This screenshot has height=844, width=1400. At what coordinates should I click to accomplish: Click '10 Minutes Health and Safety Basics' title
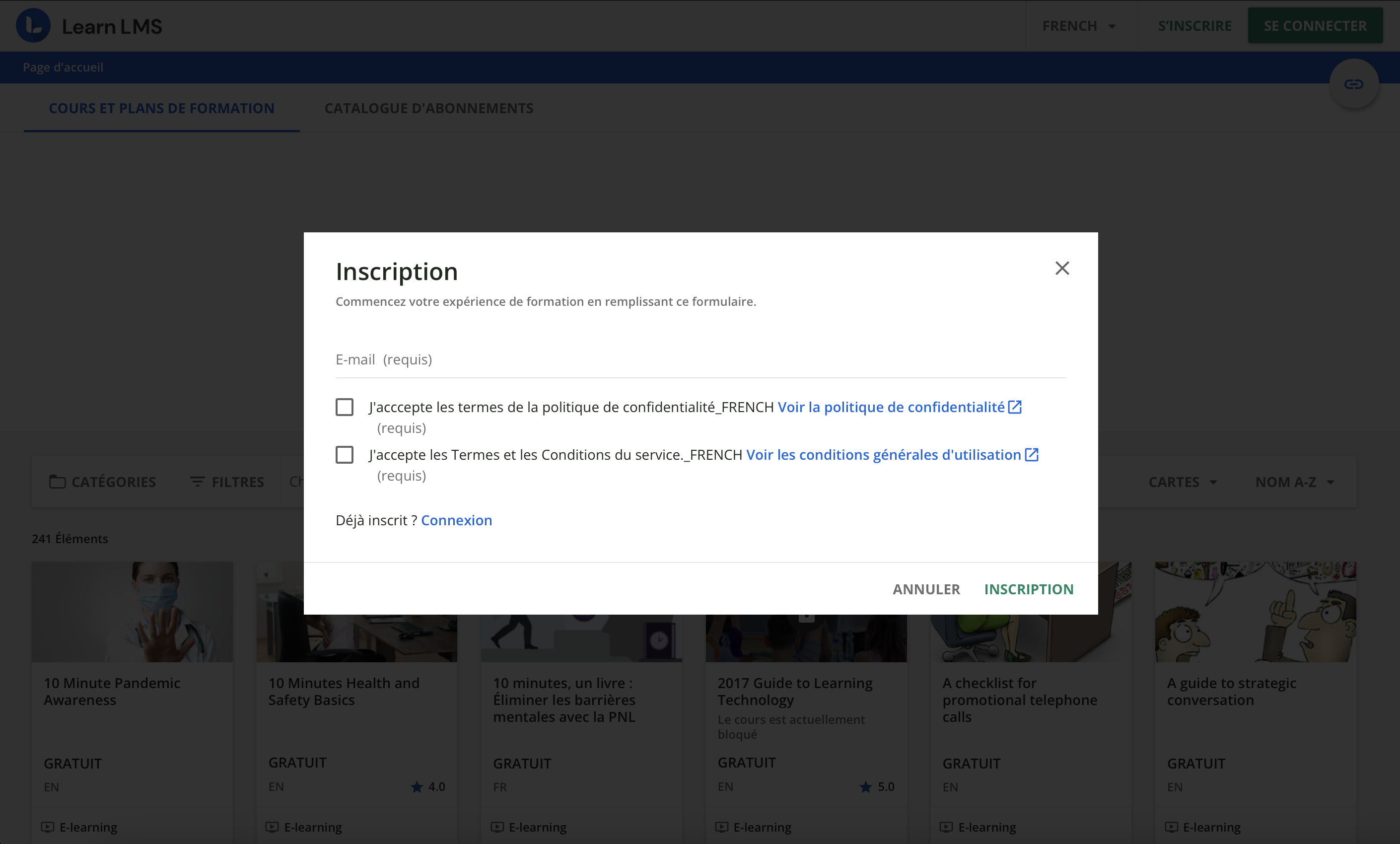pos(344,692)
